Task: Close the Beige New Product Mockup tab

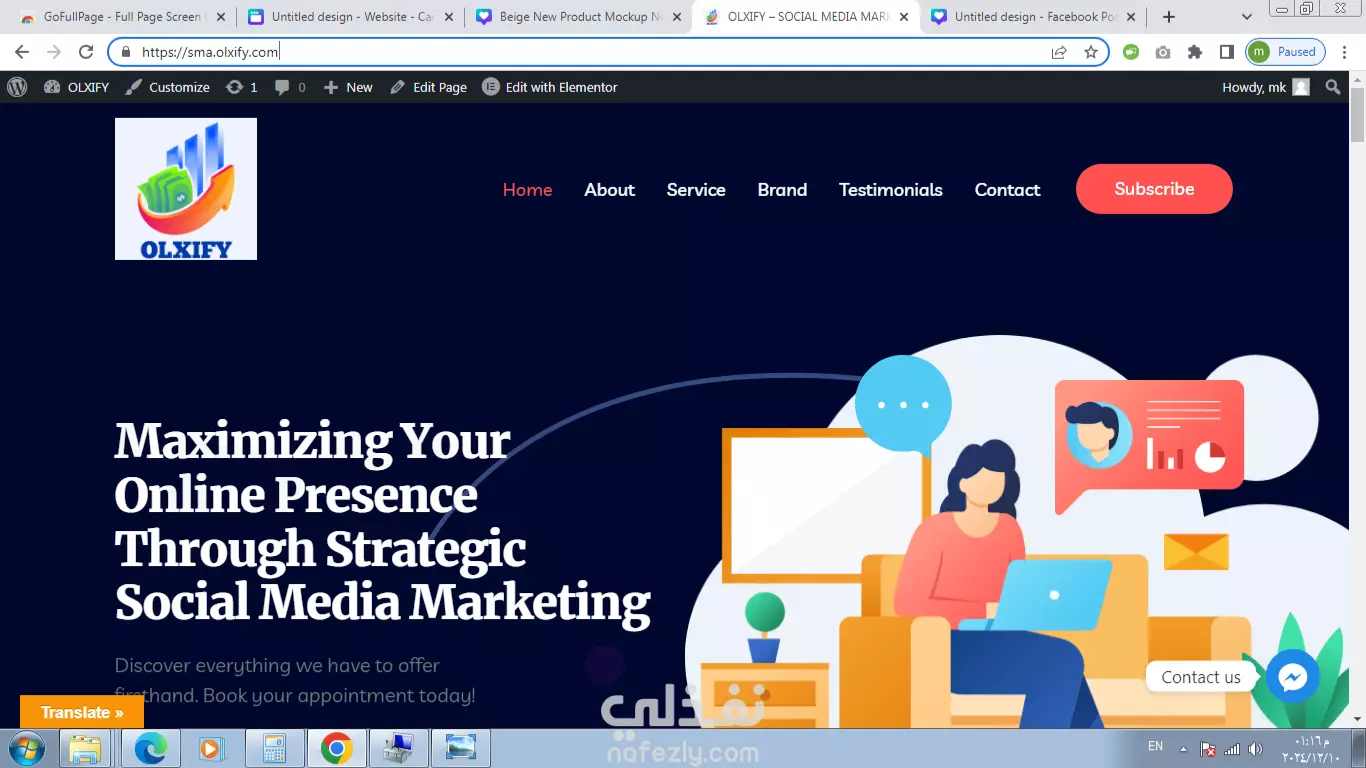Action: click(x=677, y=17)
